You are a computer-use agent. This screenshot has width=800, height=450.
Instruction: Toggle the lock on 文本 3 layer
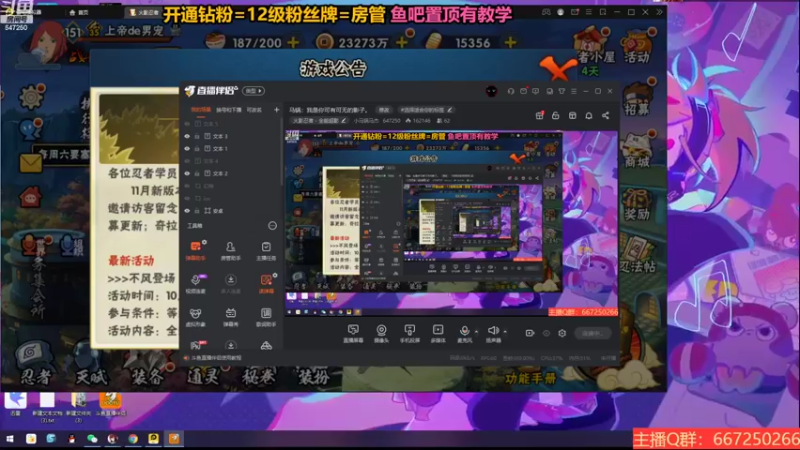point(197,136)
